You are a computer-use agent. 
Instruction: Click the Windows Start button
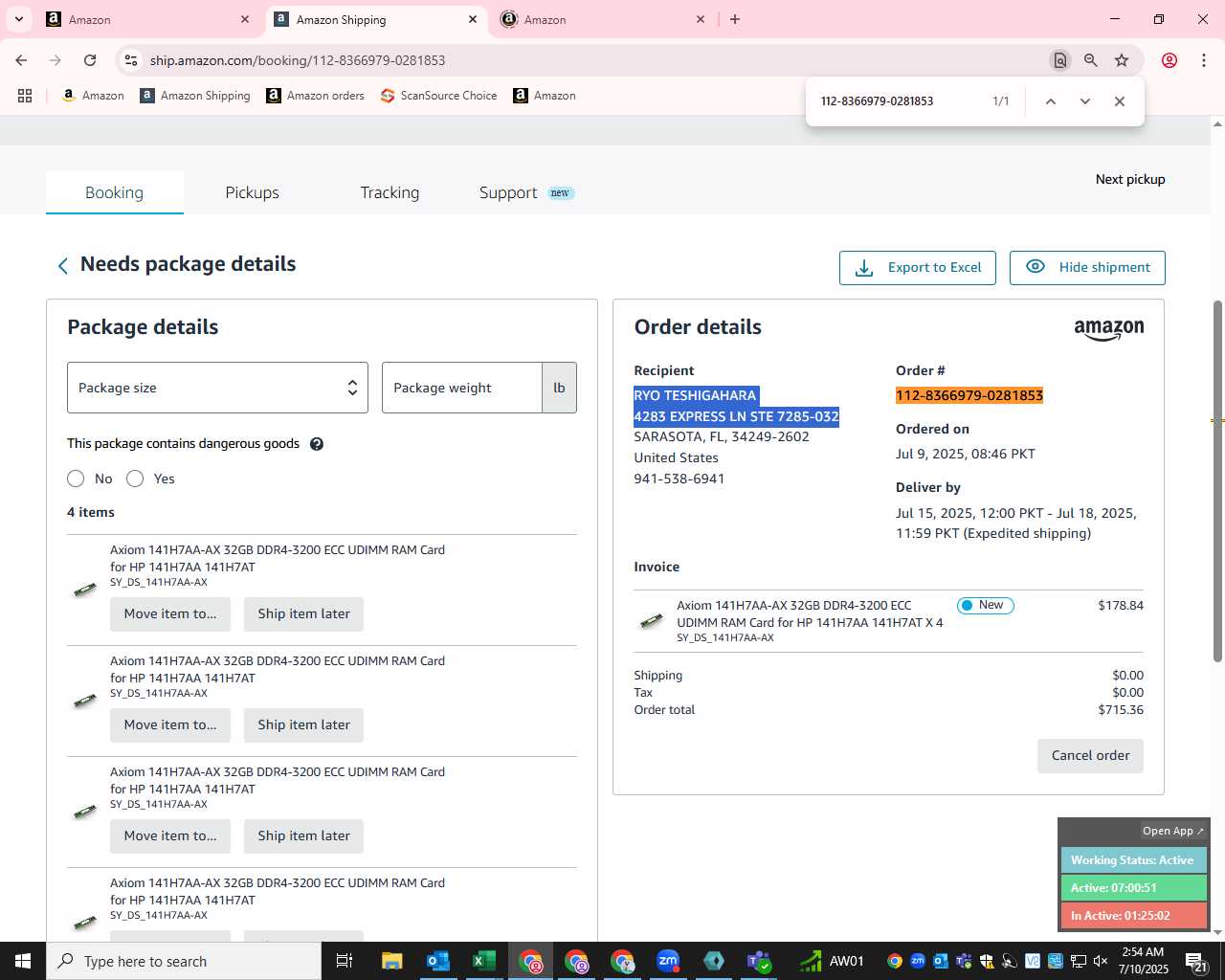(23, 961)
